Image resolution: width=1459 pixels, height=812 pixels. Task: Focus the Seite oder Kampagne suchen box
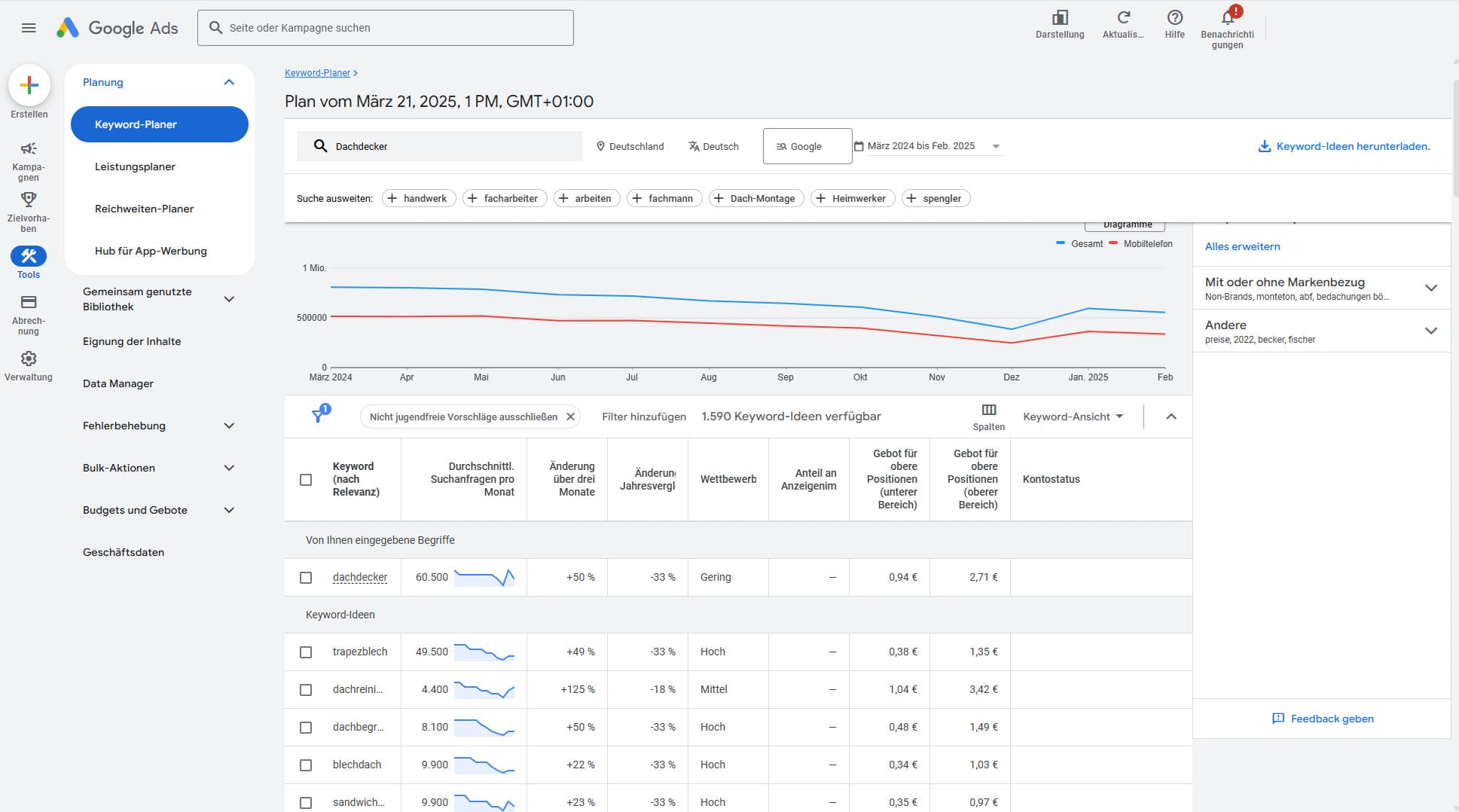click(x=386, y=28)
